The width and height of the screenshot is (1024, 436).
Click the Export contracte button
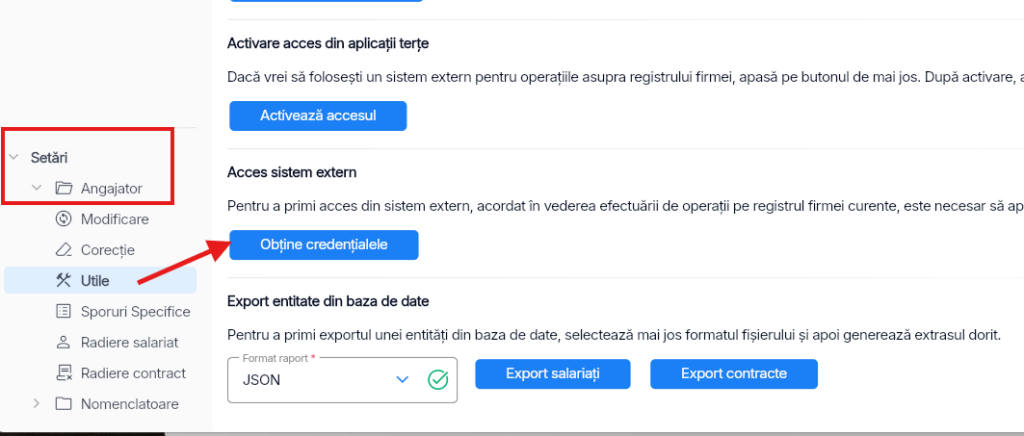click(x=733, y=374)
